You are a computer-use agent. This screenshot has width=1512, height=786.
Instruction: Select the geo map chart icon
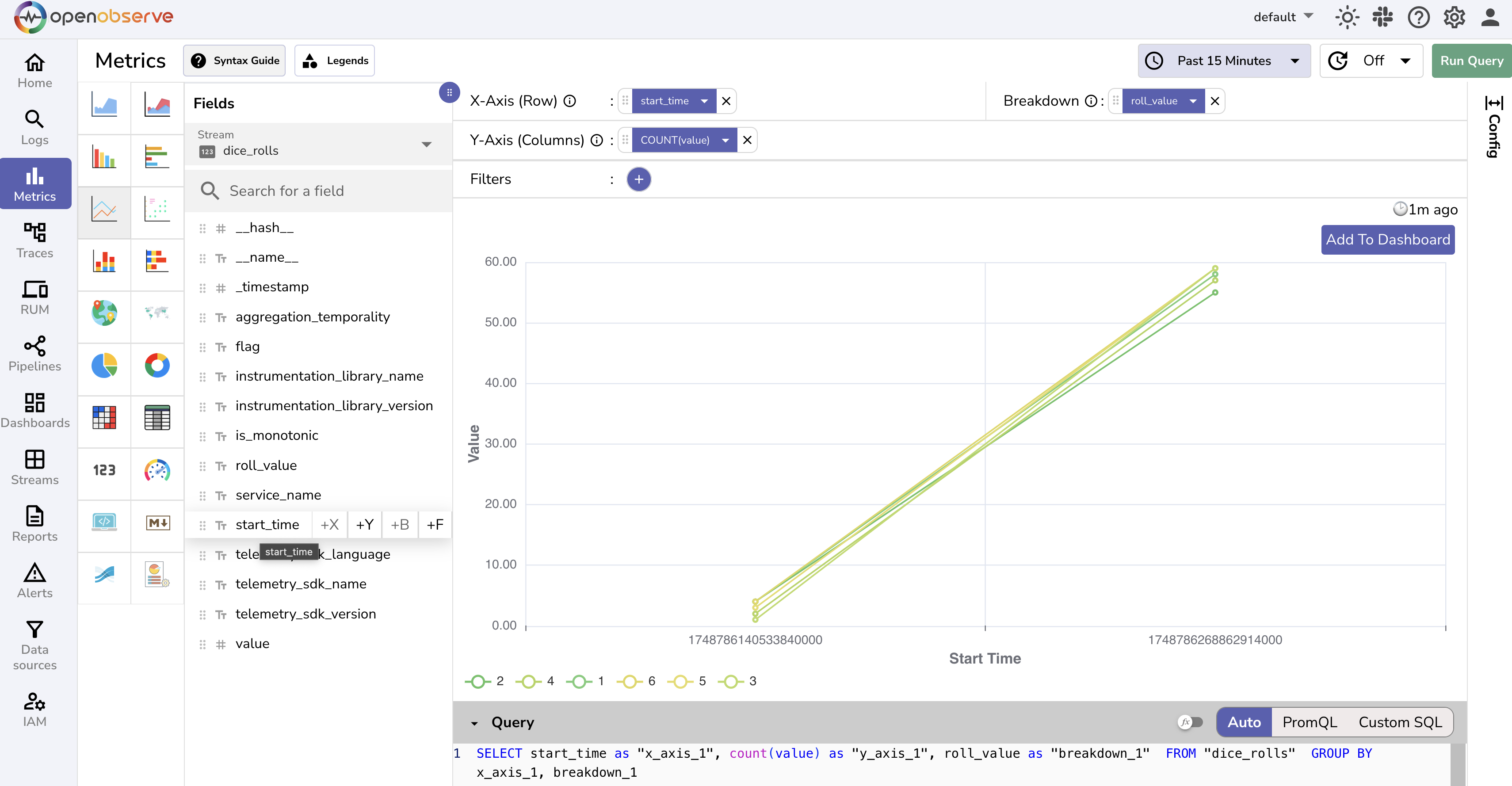point(104,313)
